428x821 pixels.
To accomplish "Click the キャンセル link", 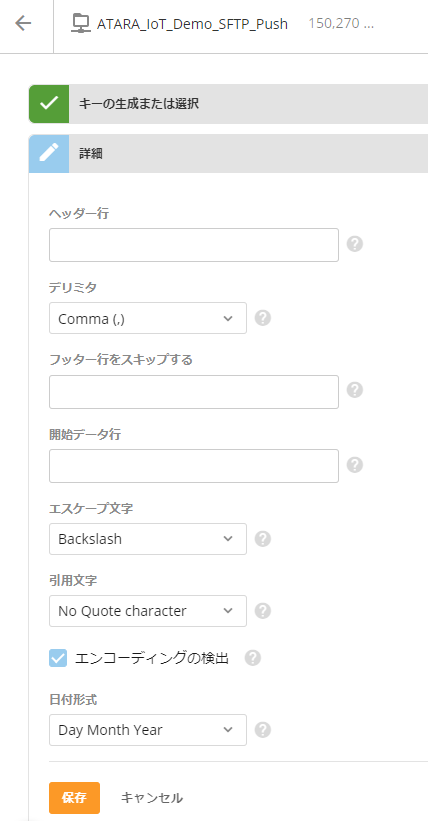I will (152, 798).
